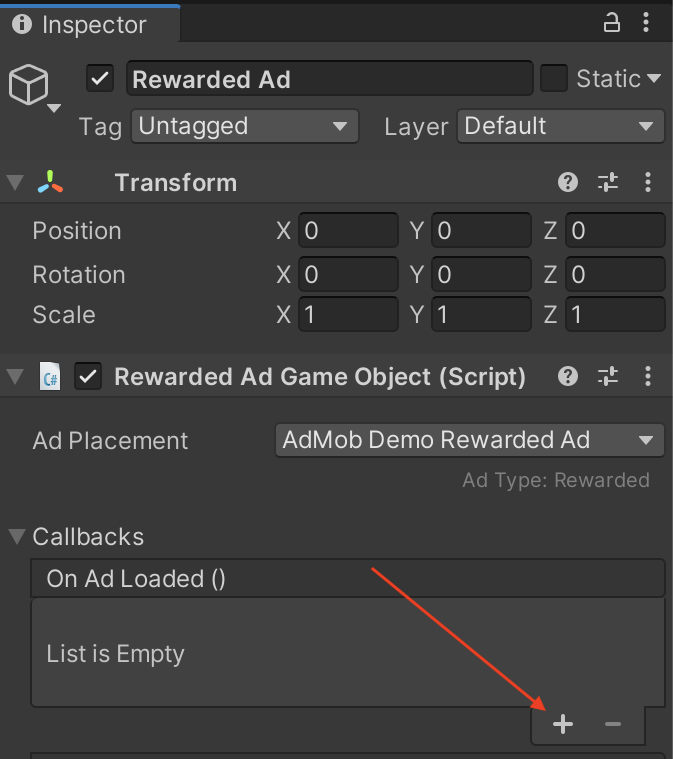Collapse the Callbacks foldout
The width and height of the screenshot is (673, 759).
17,537
